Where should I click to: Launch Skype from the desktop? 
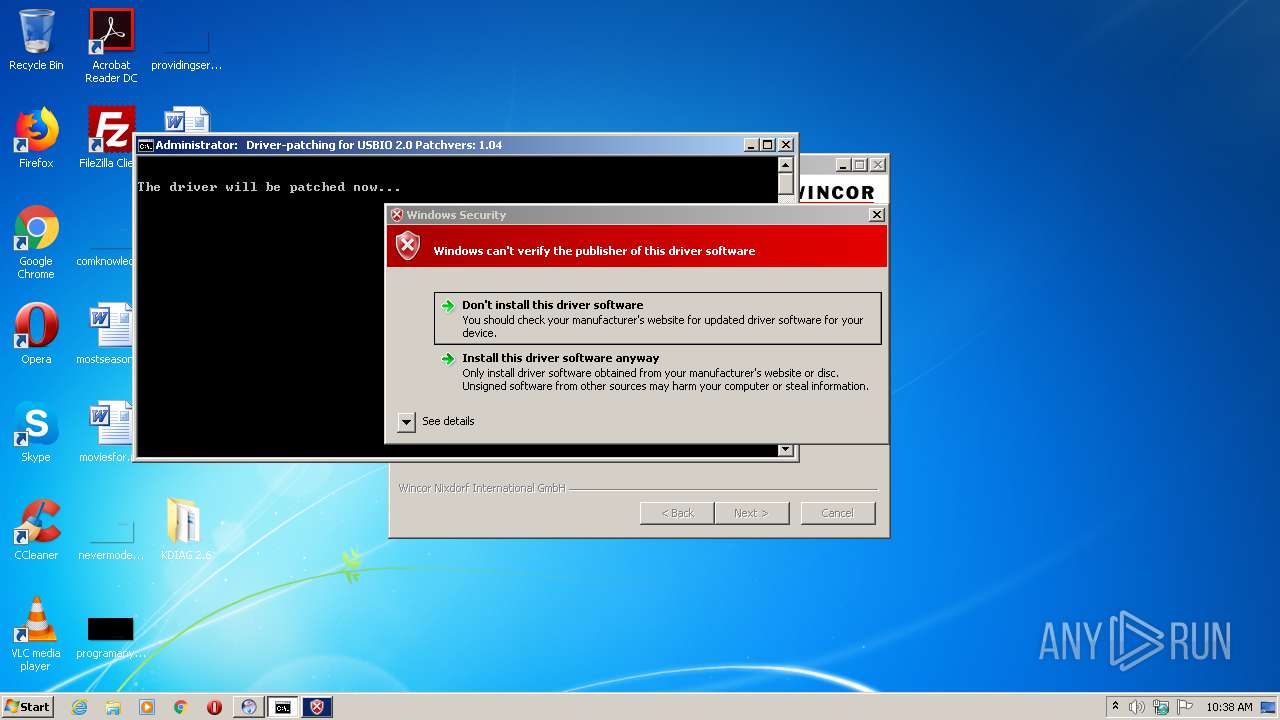(36, 432)
